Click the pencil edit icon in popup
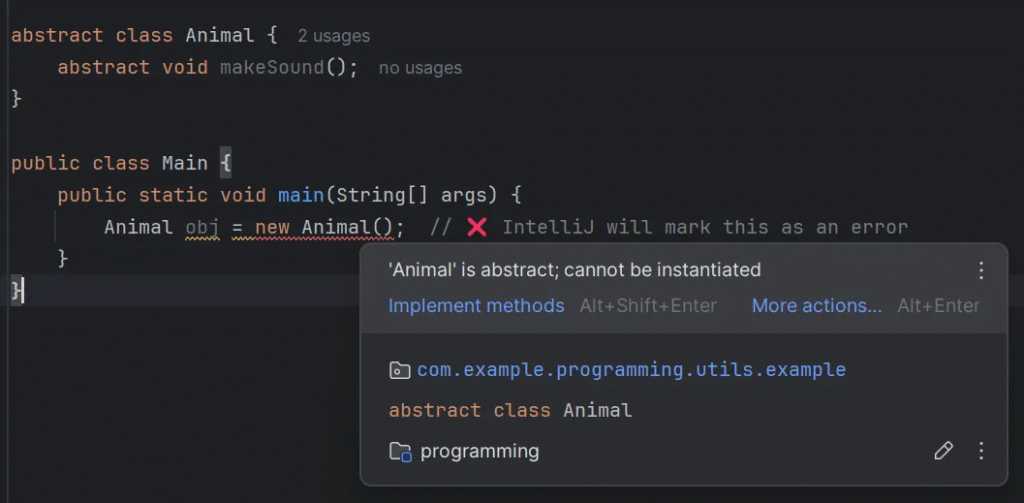 [943, 451]
